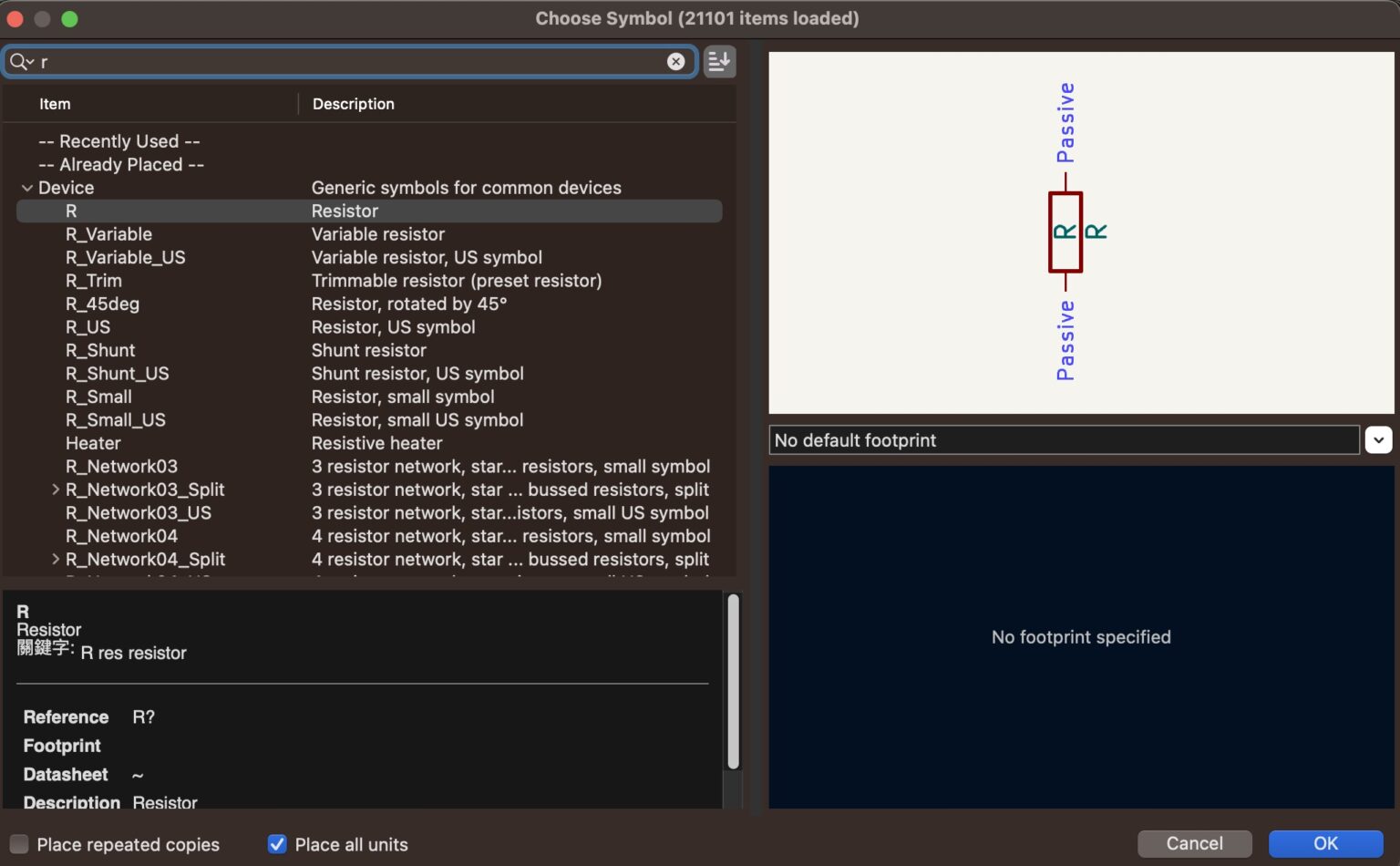The height and width of the screenshot is (866, 1400).
Task: Select the R_Variable symbol
Action: tap(108, 234)
